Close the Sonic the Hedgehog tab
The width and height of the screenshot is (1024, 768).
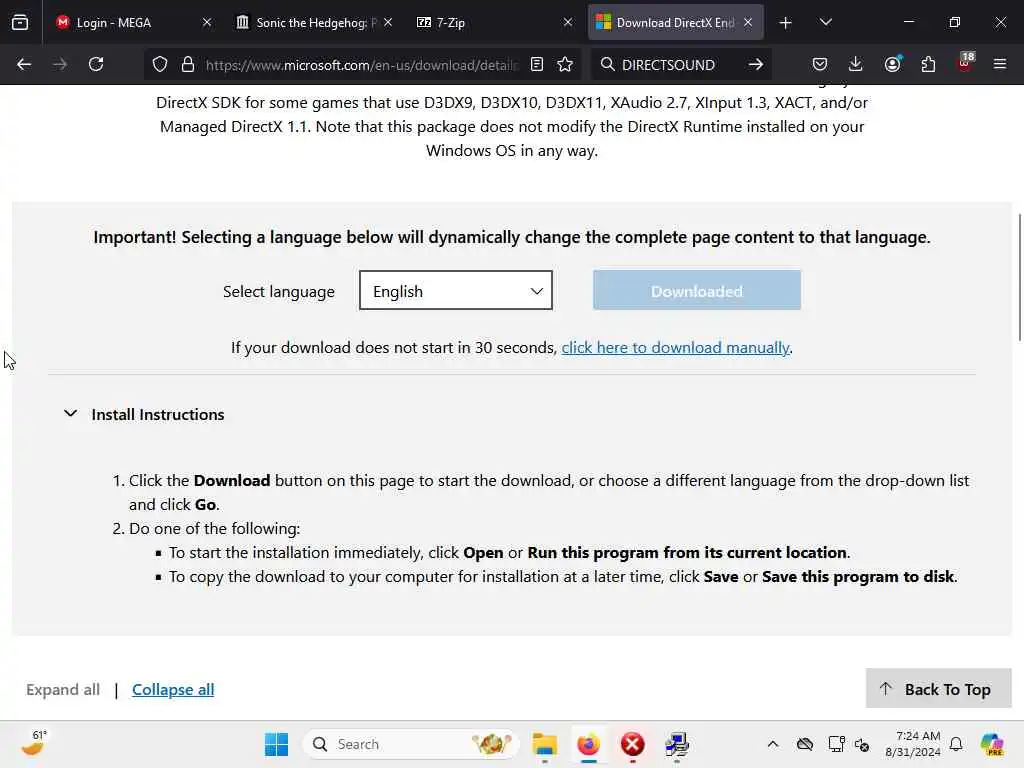[388, 22]
